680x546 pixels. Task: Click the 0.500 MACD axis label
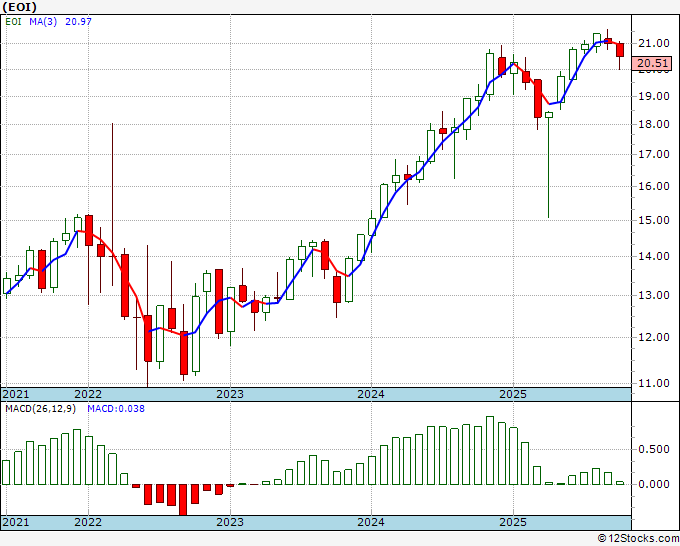point(654,449)
